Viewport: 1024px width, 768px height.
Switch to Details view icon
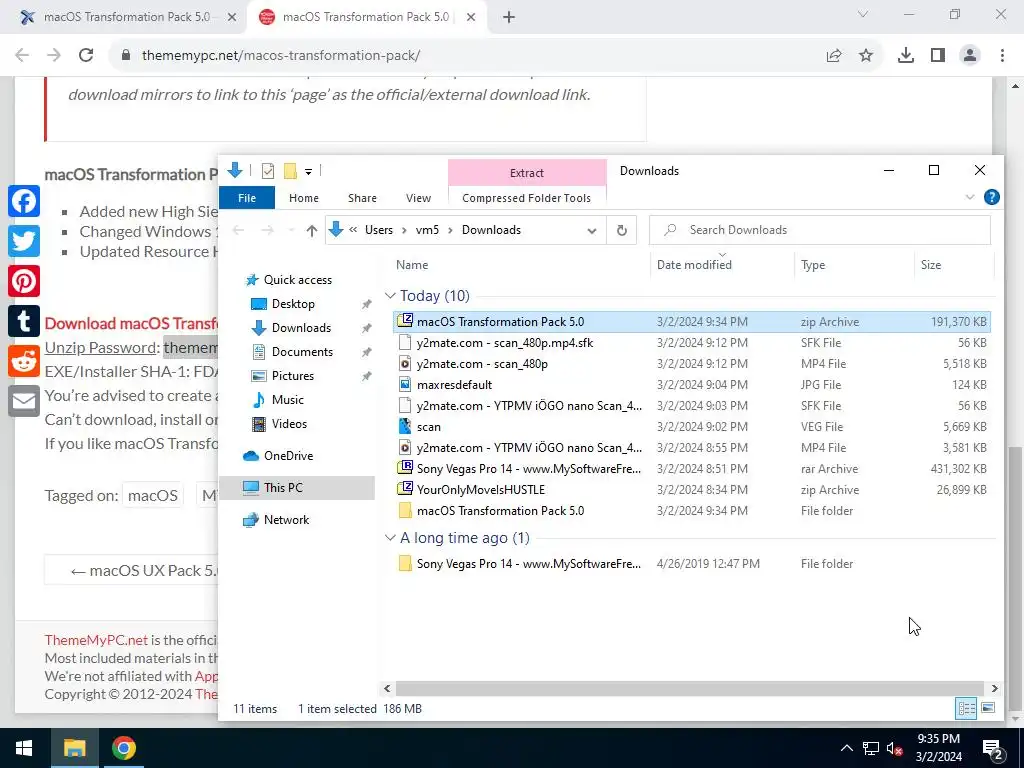966,709
